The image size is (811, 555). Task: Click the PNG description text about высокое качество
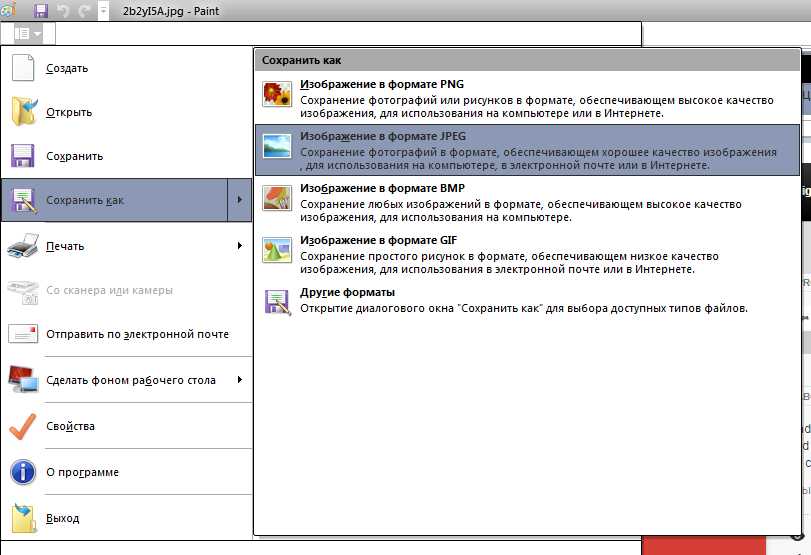coord(537,107)
